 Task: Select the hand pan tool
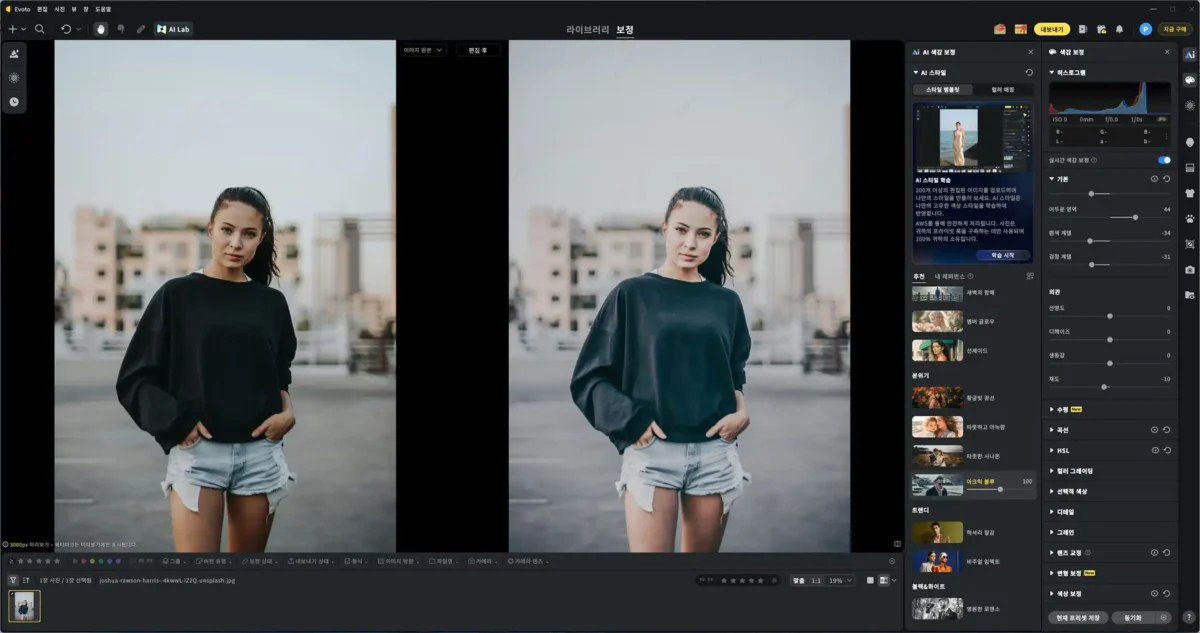(x=100, y=29)
